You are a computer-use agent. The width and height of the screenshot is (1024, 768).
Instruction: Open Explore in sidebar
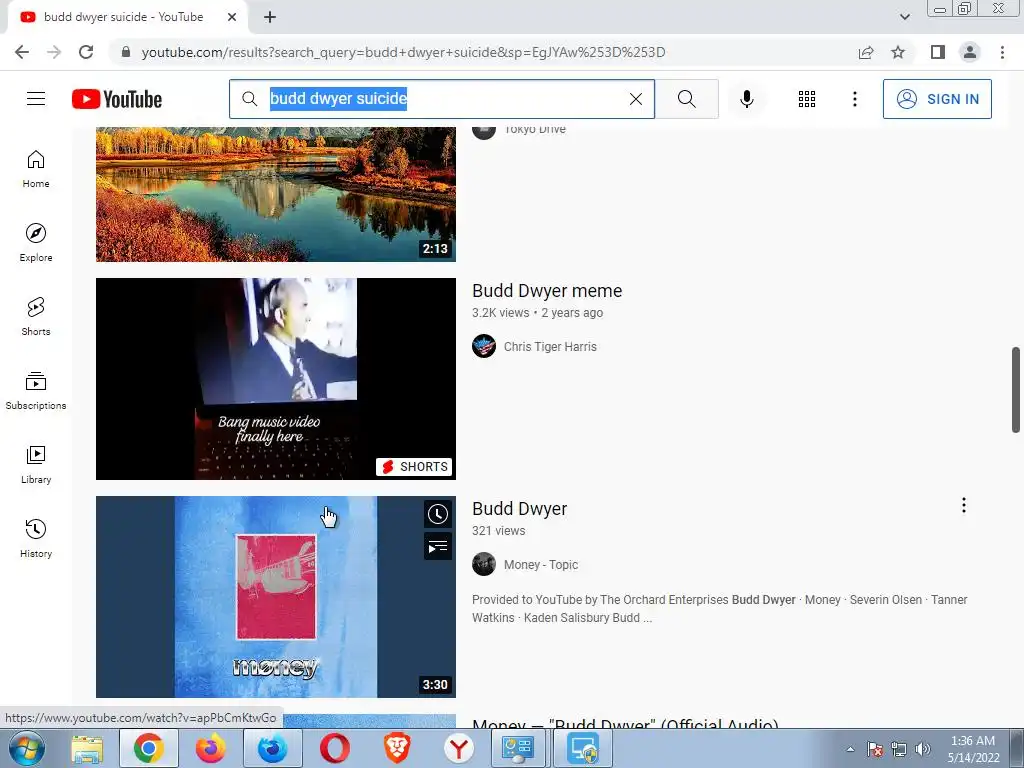(x=36, y=242)
